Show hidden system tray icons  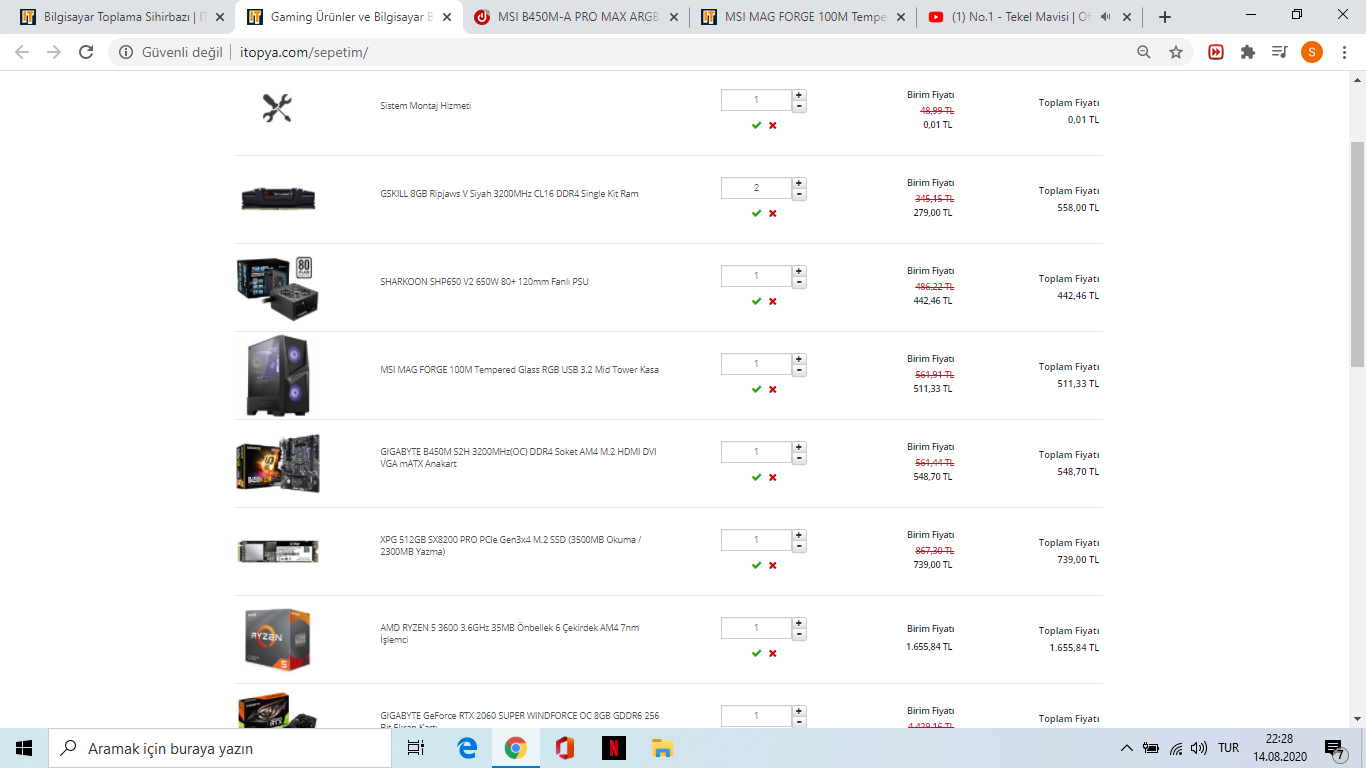click(1127, 748)
